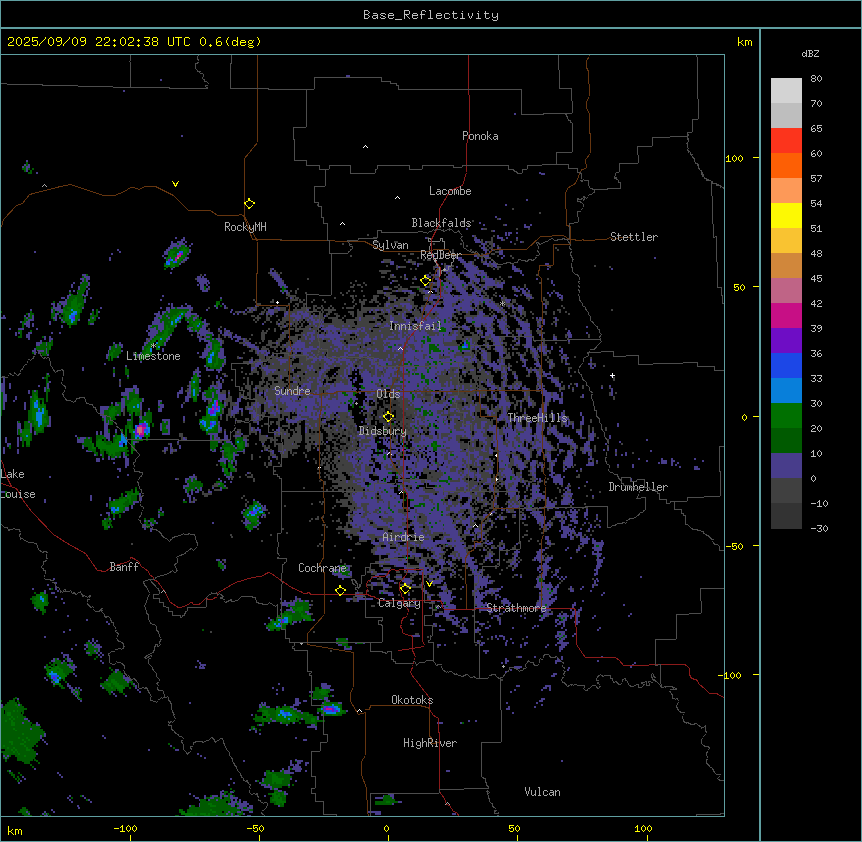Viewport: 862px width, 842px height.
Task: Click the RedDeer city label
Action: pyautogui.click(x=440, y=255)
